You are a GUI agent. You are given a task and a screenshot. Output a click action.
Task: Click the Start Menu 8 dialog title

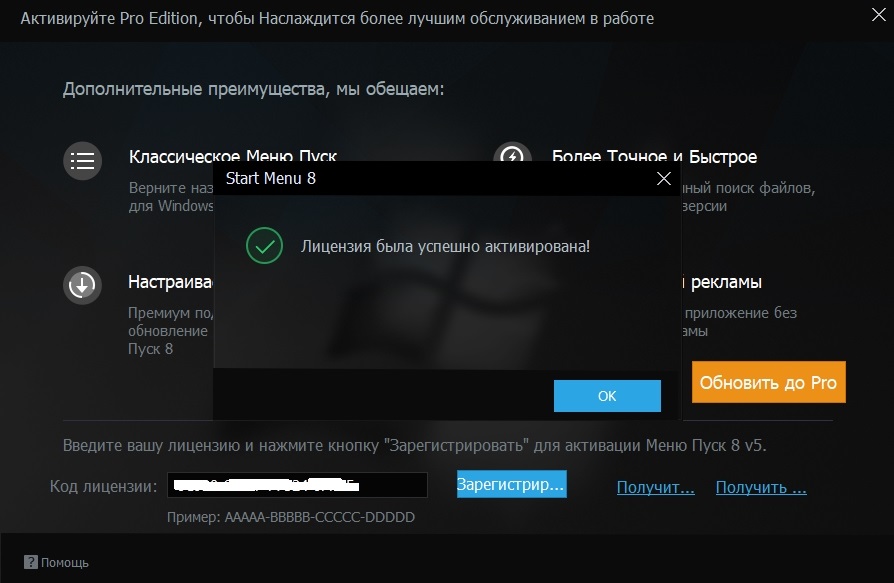point(271,178)
